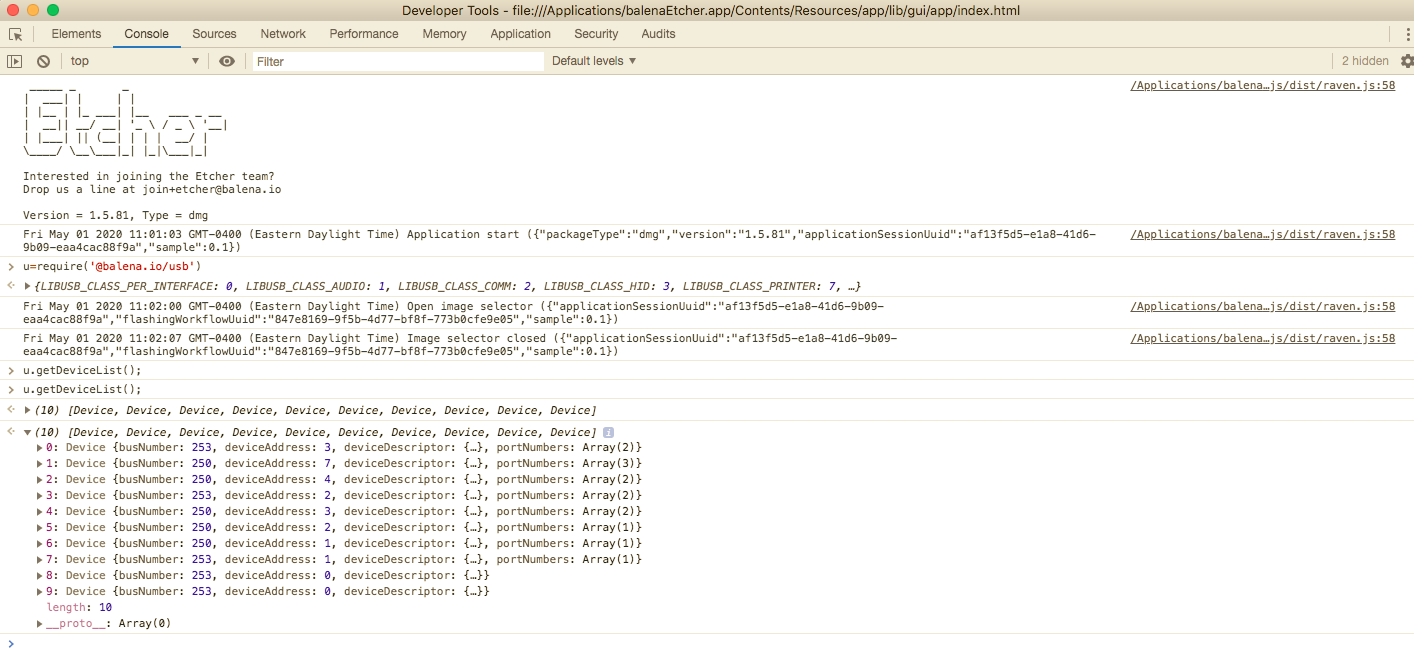Switch to the Application tab

pos(520,34)
